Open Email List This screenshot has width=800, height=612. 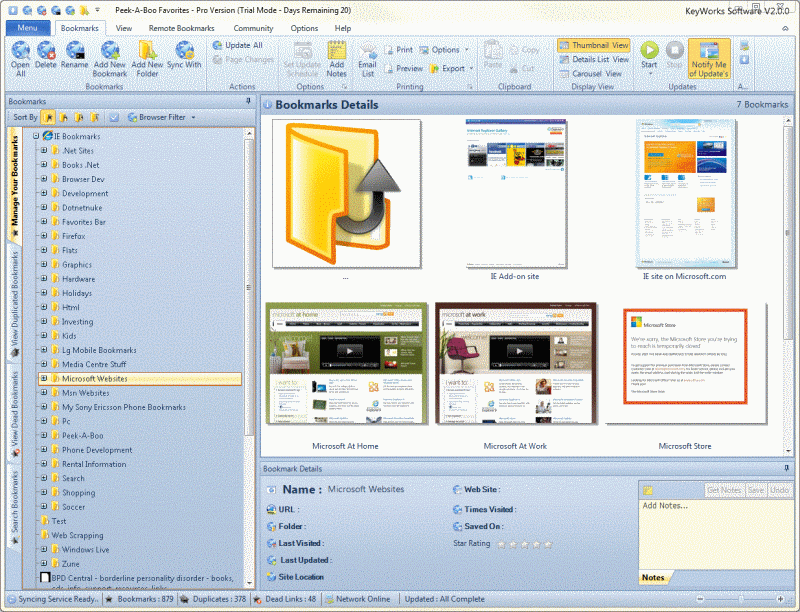pyautogui.click(x=367, y=59)
